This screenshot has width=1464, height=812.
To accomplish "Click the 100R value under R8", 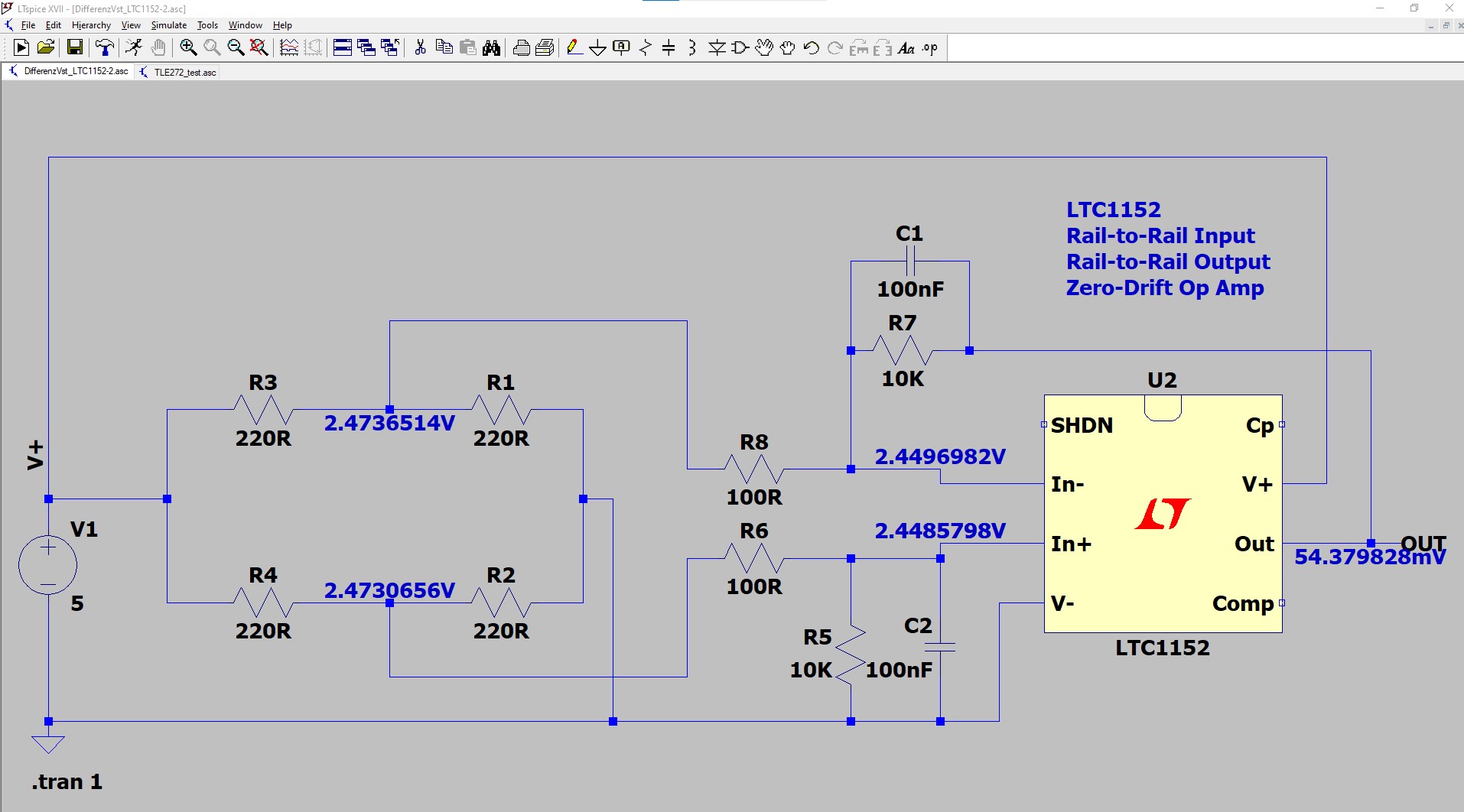I will coord(754,497).
